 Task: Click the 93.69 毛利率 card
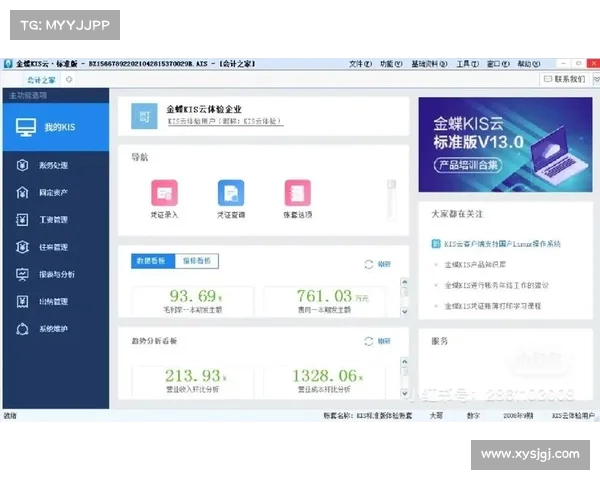(193, 301)
